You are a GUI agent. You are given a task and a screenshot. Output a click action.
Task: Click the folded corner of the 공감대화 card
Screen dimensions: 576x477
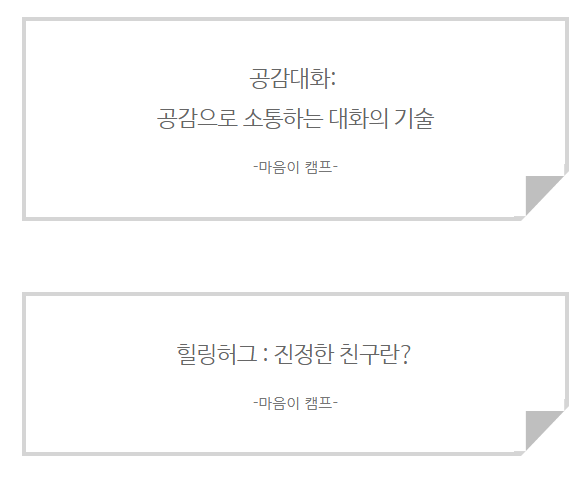541,193
